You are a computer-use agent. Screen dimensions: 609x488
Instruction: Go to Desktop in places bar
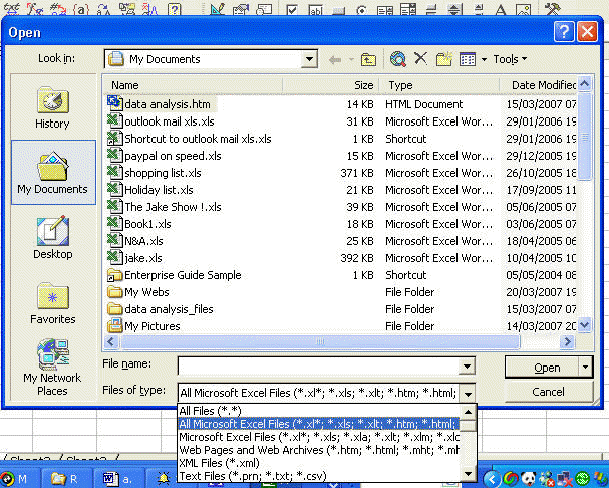click(53, 237)
